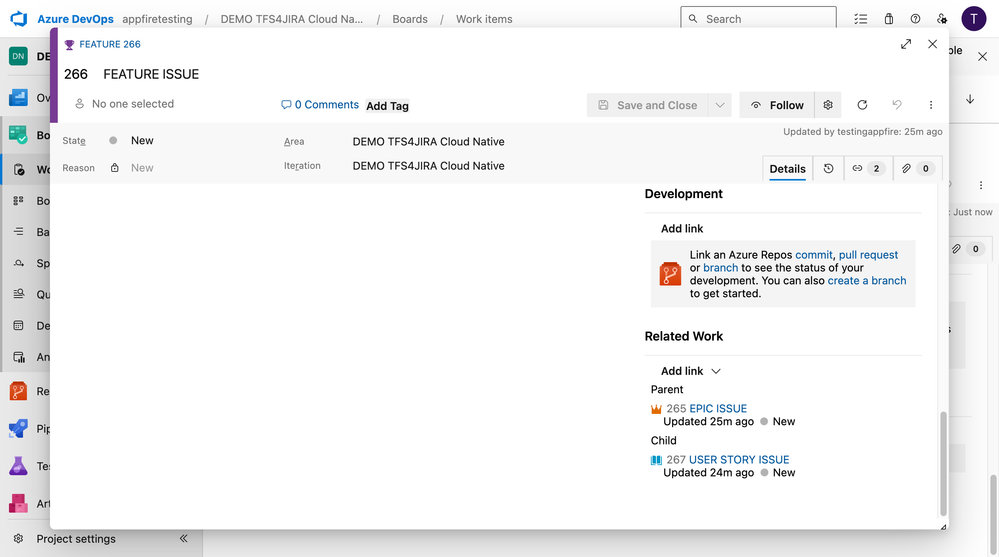Open Overview icon in sidebar
The height and width of the screenshot is (557, 999).
point(18,98)
